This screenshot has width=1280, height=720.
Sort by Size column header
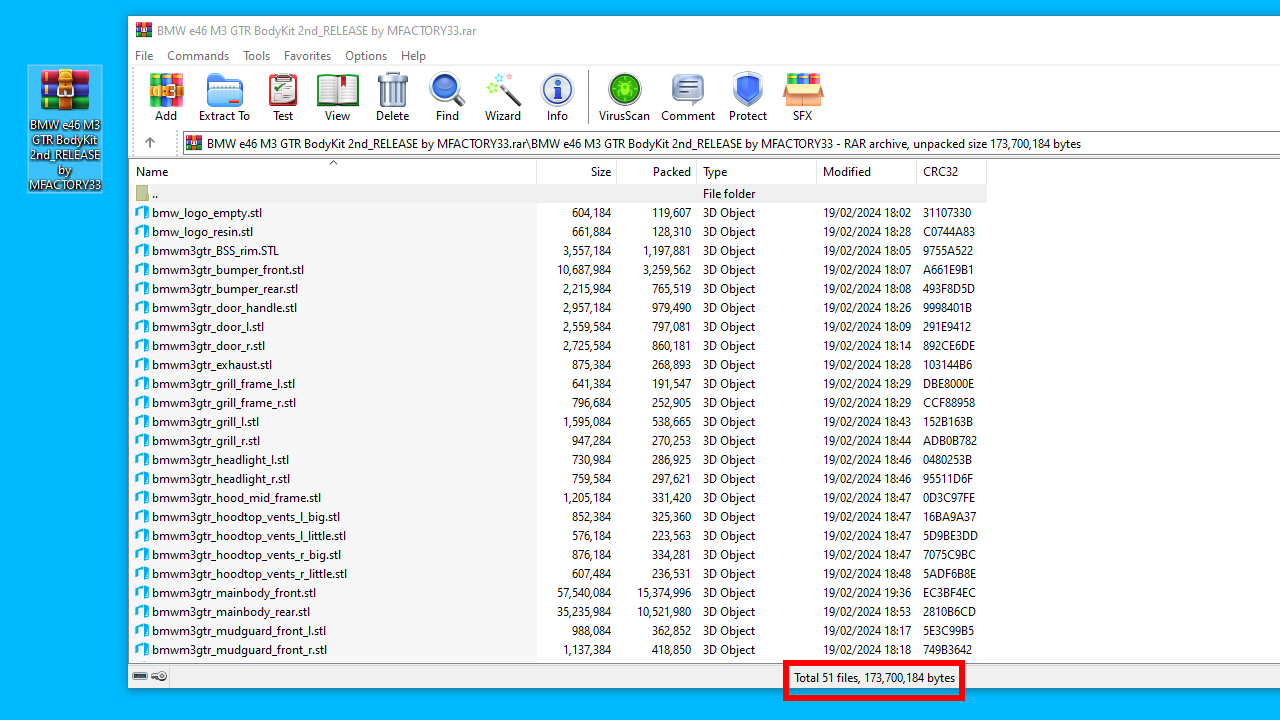point(577,172)
